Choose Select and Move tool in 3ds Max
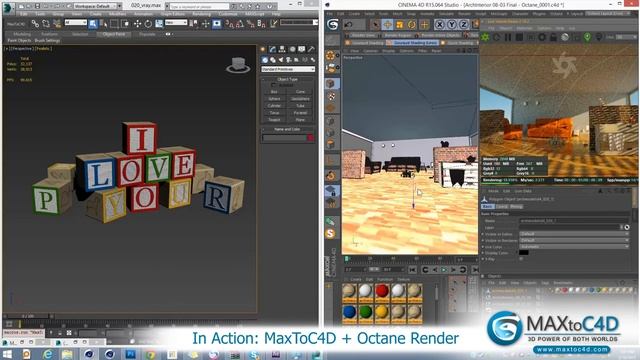The width and height of the screenshot is (640, 360). 138,24
